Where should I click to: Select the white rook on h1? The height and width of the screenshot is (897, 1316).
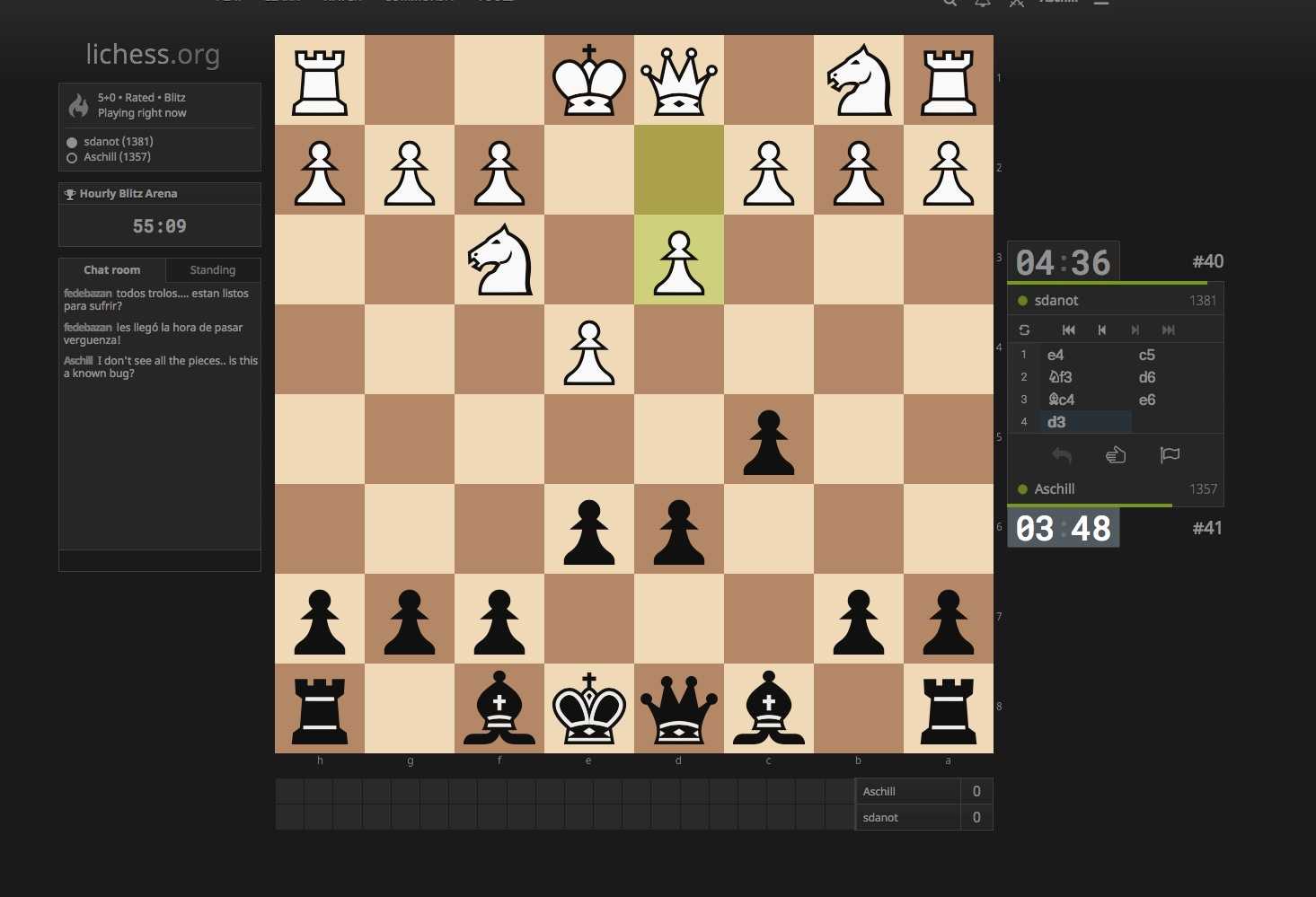click(320, 80)
